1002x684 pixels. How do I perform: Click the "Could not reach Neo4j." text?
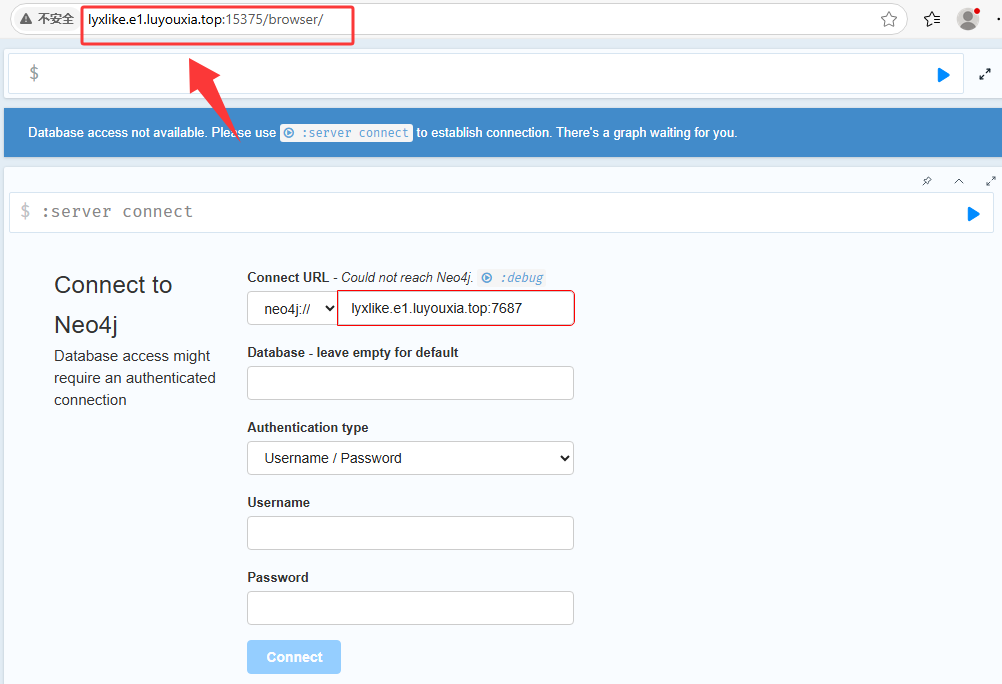[x=407, y=277]
